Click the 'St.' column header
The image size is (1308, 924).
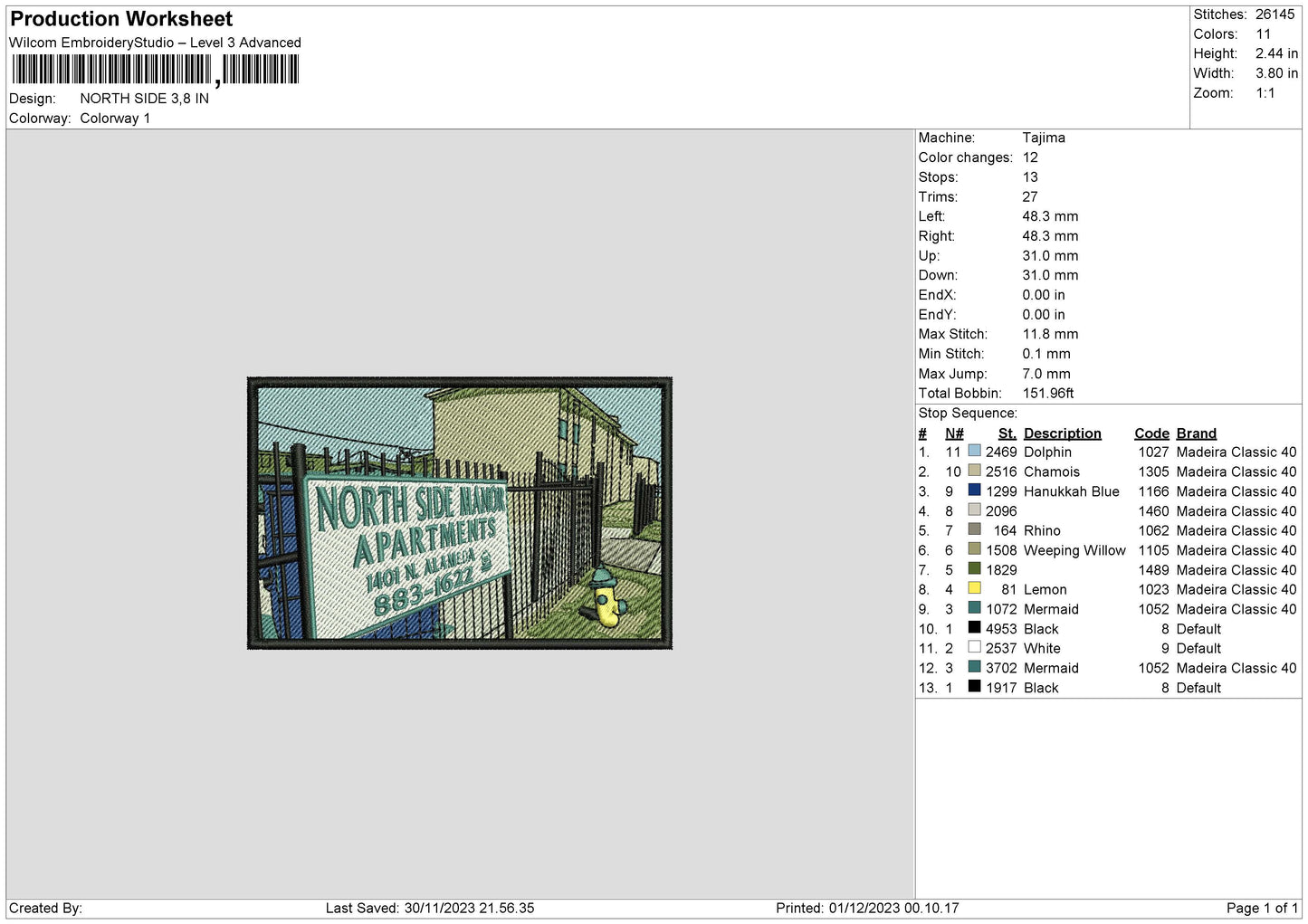coord(1007,433)
